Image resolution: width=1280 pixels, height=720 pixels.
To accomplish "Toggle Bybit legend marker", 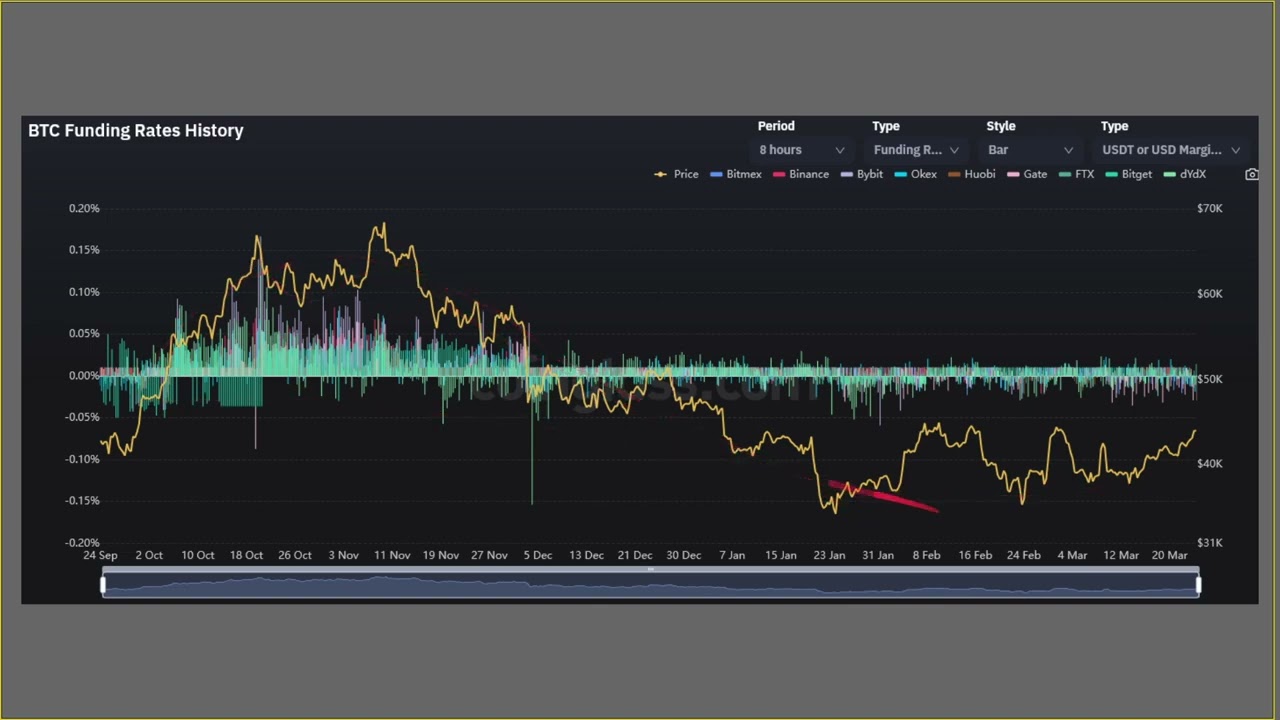I will click(x=862, y=174).
